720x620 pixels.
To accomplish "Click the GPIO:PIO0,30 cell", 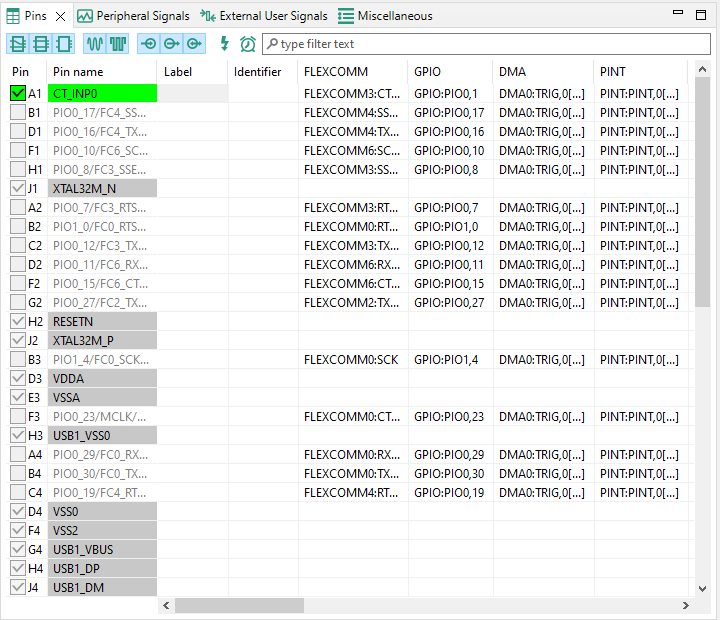I will [451, 473].
